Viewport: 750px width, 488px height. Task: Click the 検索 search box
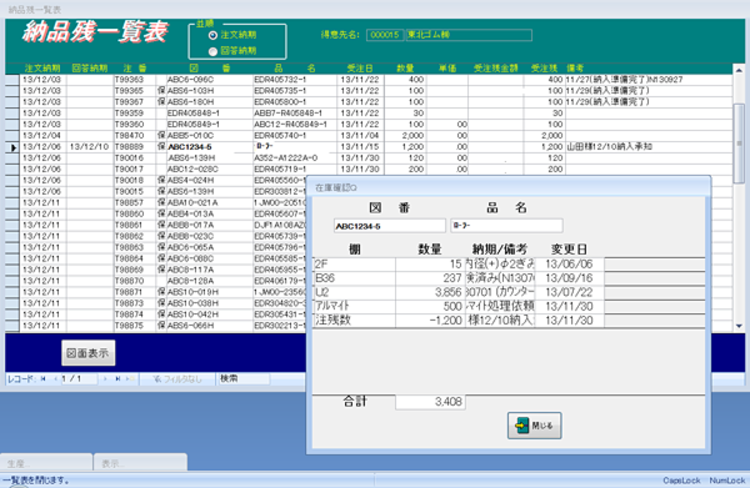tap(243, 379)
